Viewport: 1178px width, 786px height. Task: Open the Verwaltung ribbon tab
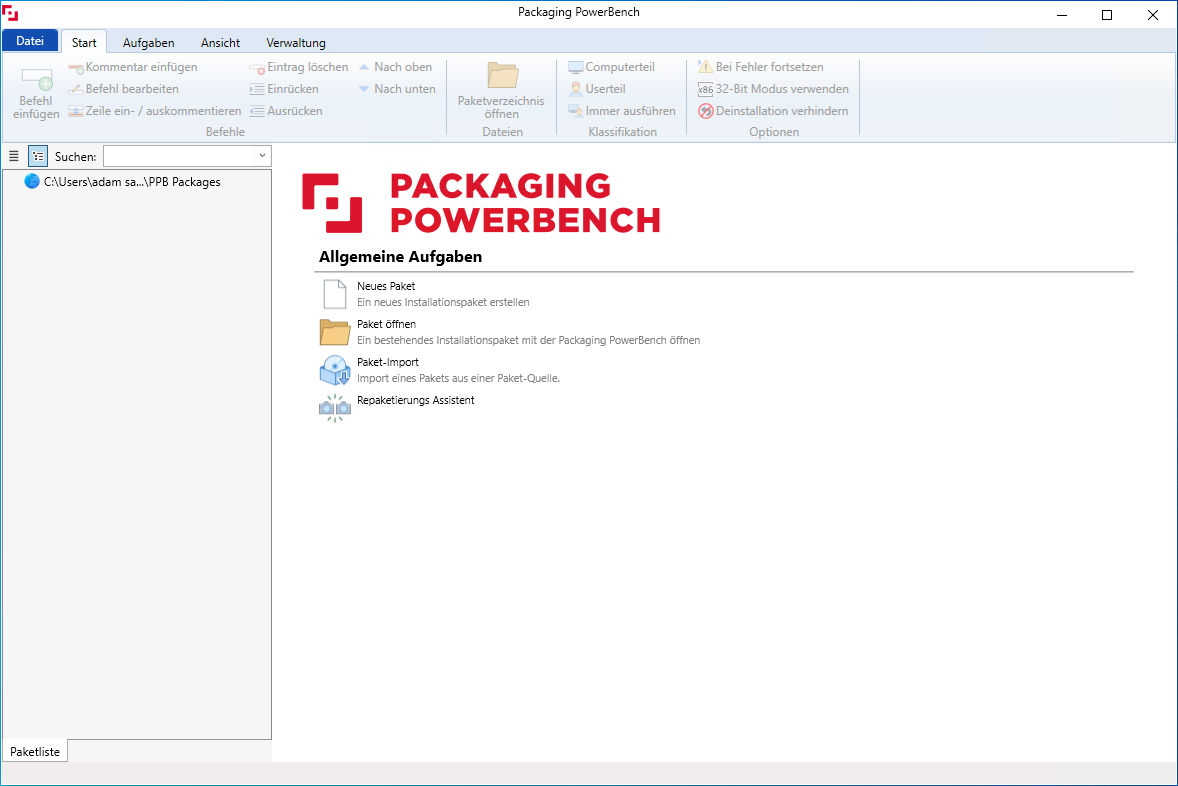pos(295,43)
